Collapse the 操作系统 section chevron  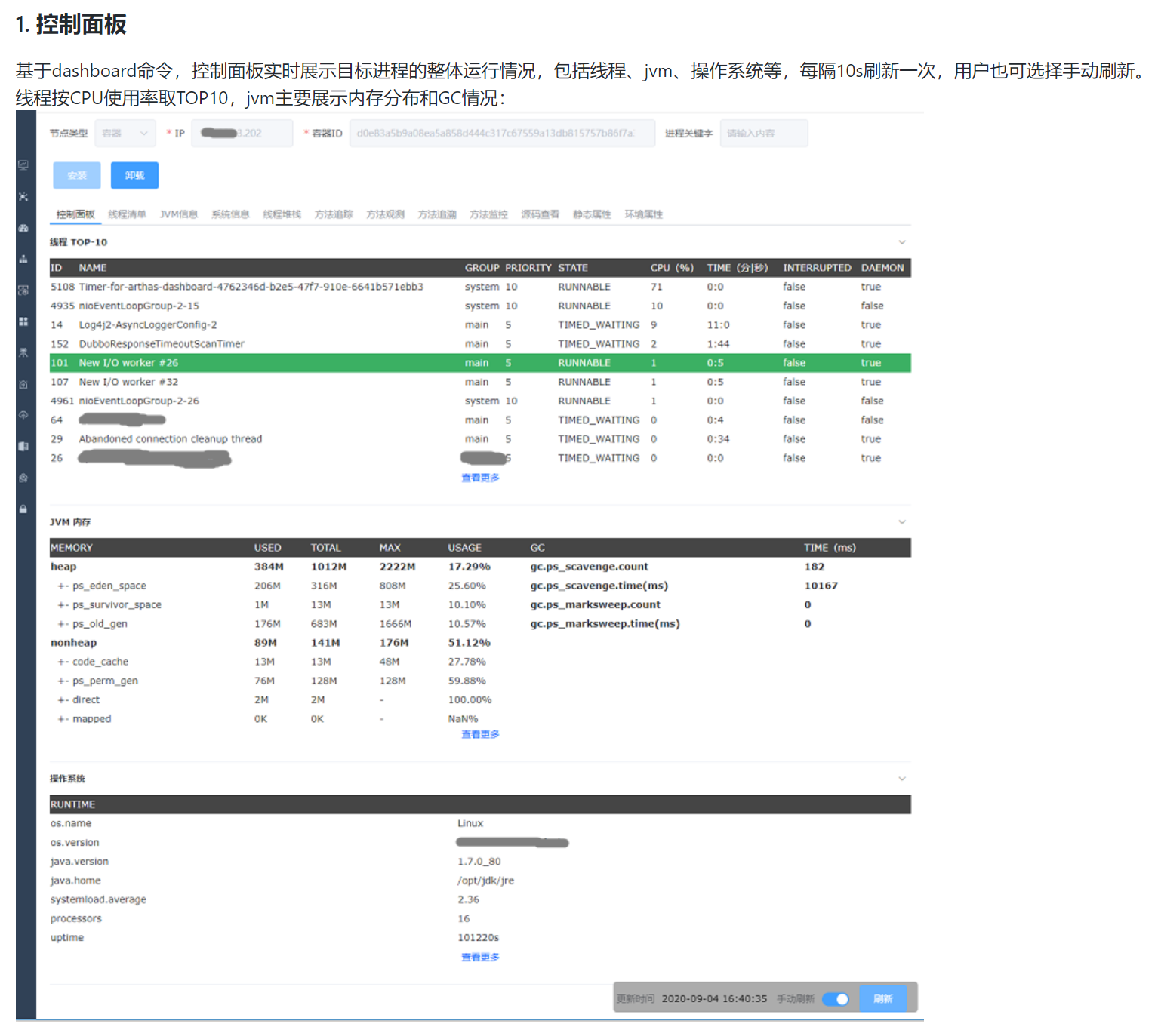click(x=901, y=779)
